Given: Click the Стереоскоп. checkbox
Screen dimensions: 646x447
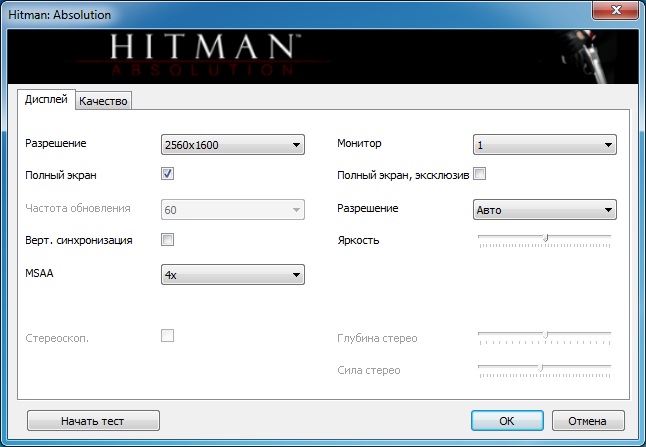Looking at the screenshot, I should [x=167, y=336].
